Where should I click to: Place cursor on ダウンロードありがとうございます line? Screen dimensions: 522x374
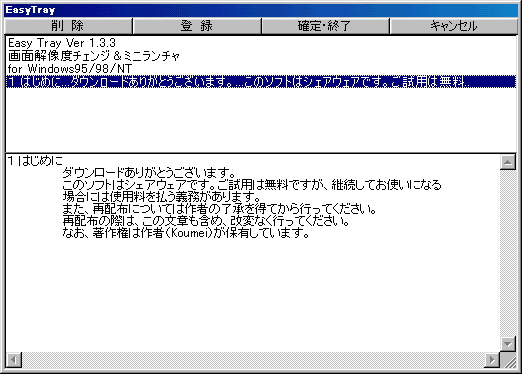[x=149, y=173]
